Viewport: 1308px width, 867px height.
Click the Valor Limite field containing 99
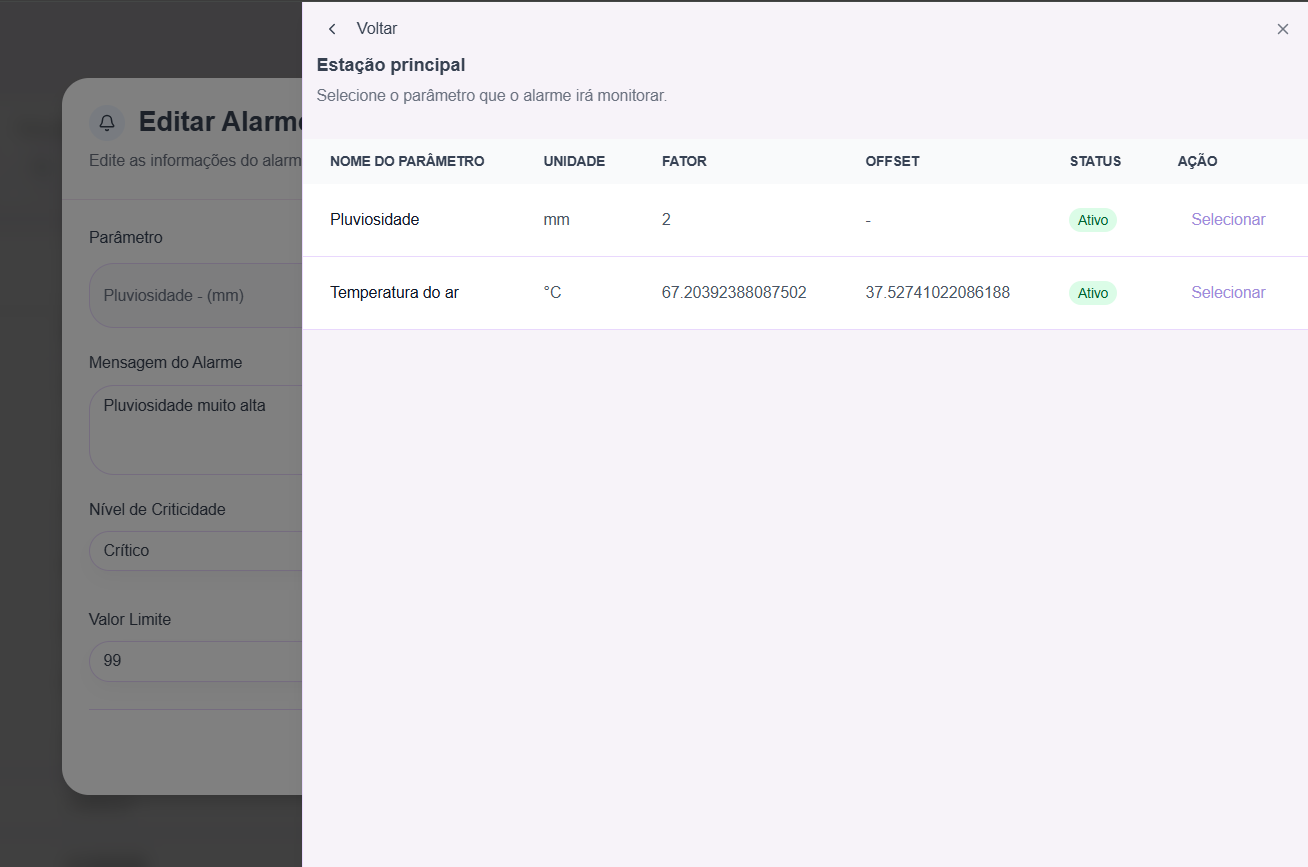tap(195, 661)
